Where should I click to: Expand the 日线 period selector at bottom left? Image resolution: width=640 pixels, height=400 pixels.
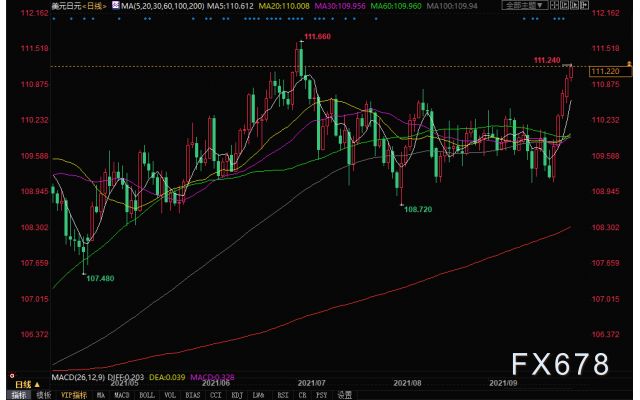tap(24, 382)
